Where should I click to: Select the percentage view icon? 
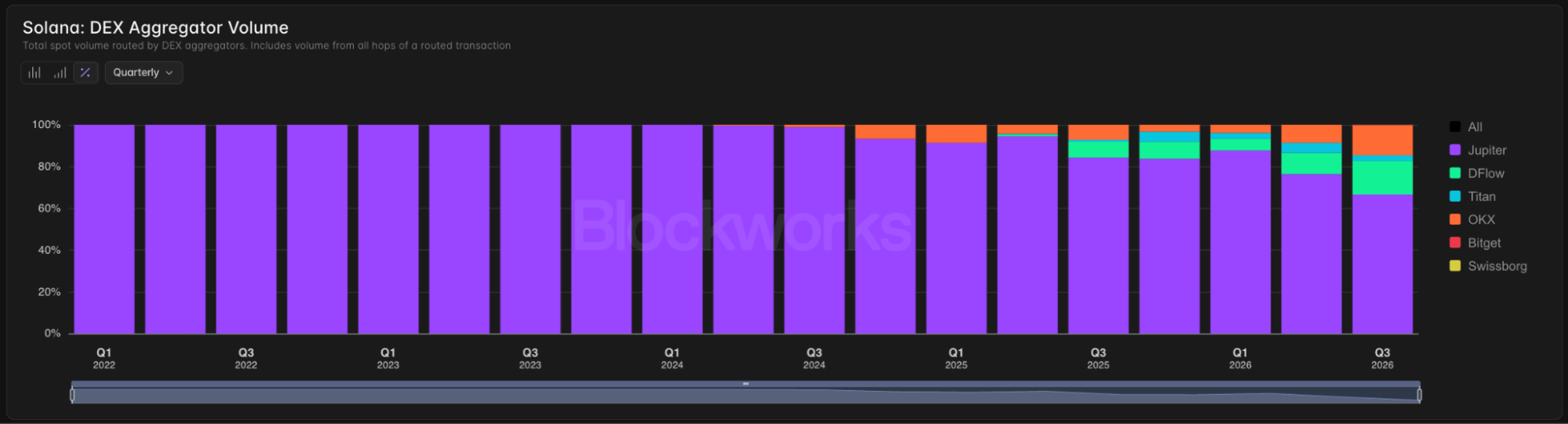tap(85, 73)
